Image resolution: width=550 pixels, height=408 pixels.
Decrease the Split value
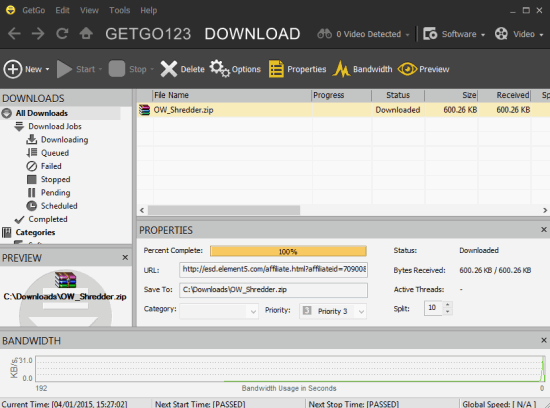tap(448, 312)
